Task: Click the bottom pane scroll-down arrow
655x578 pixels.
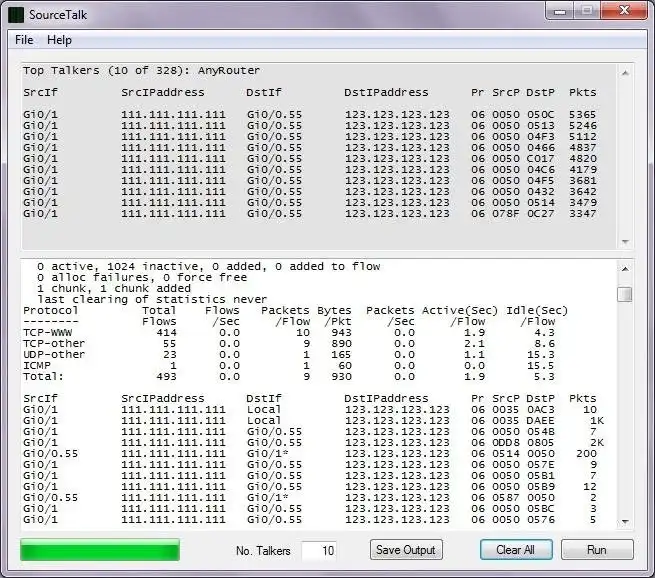Action: [x=625, y=521]
